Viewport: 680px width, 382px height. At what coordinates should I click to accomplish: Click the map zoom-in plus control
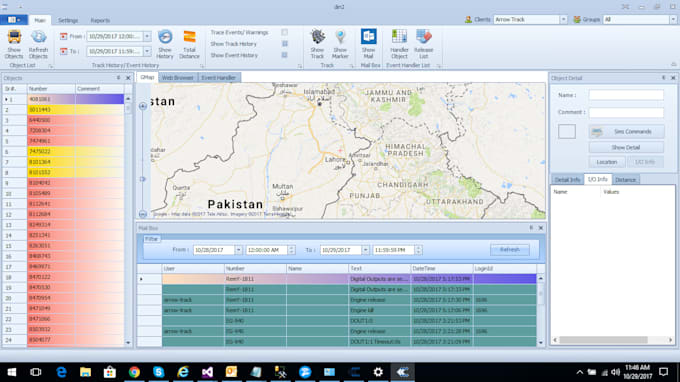pyautogui.click(x=143, y=106)
